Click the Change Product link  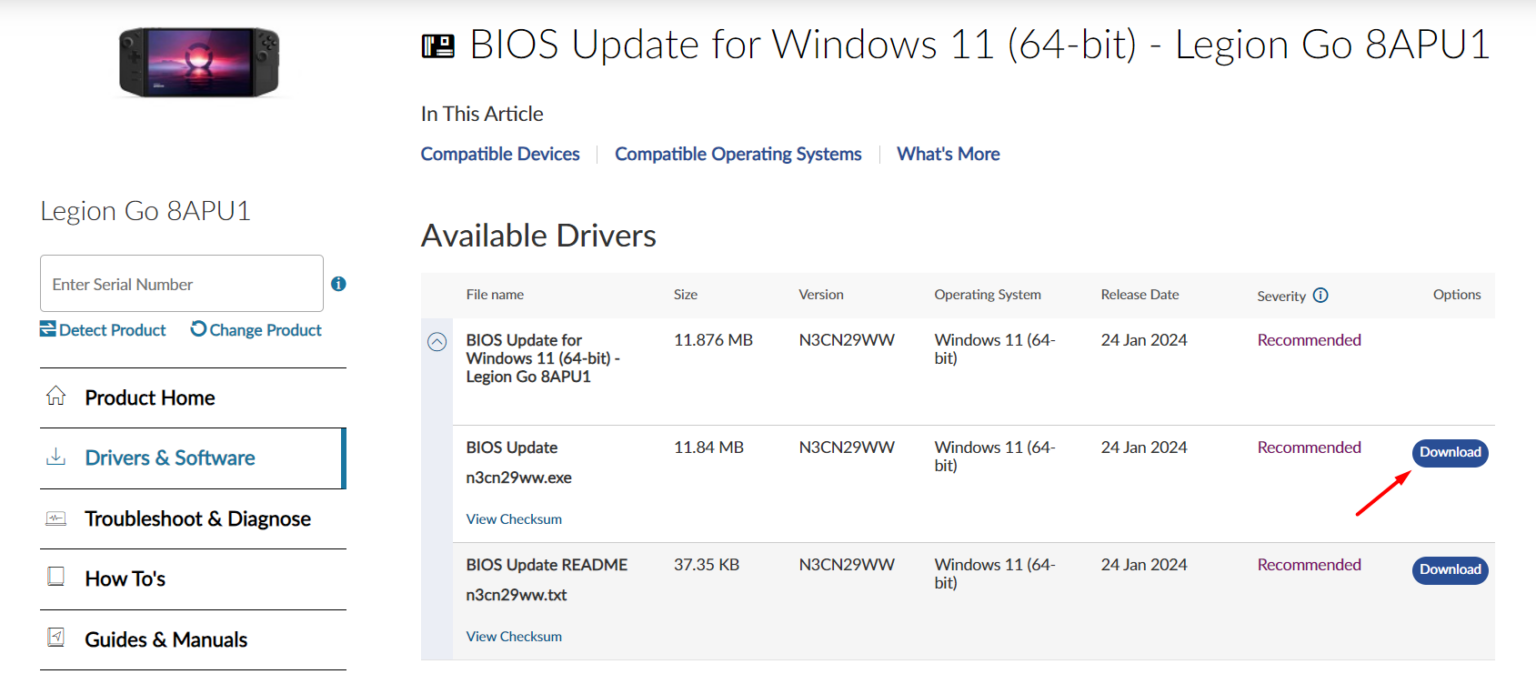click(256, 330)
